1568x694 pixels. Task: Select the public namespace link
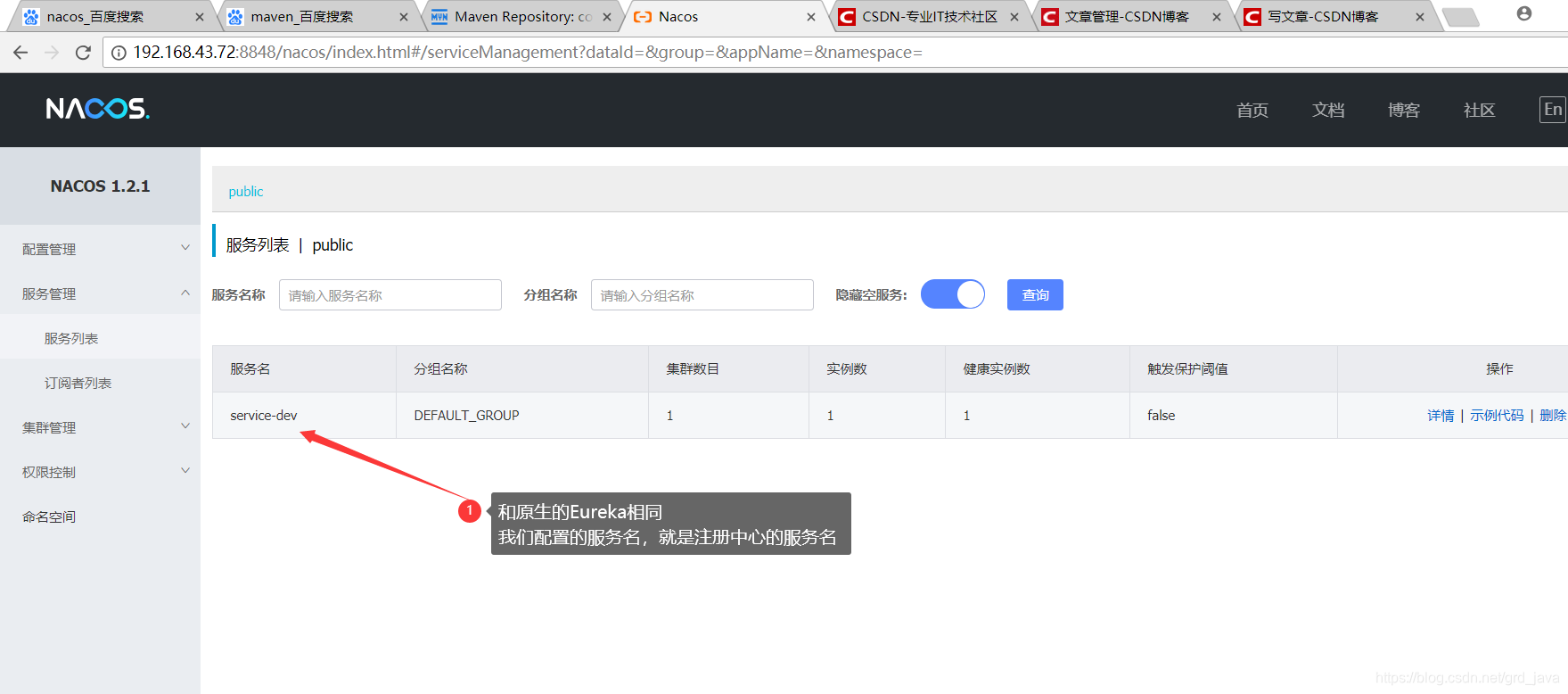(x=246, y=192)
